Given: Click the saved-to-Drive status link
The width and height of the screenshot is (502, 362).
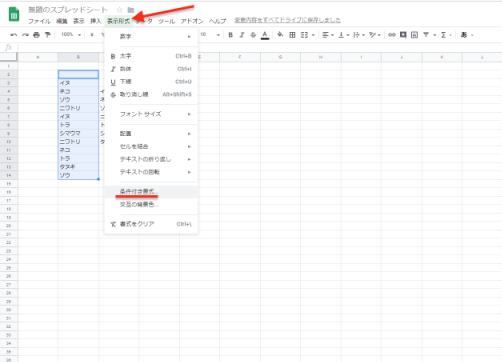Looking at the screenshot, I should coord(287,20).
